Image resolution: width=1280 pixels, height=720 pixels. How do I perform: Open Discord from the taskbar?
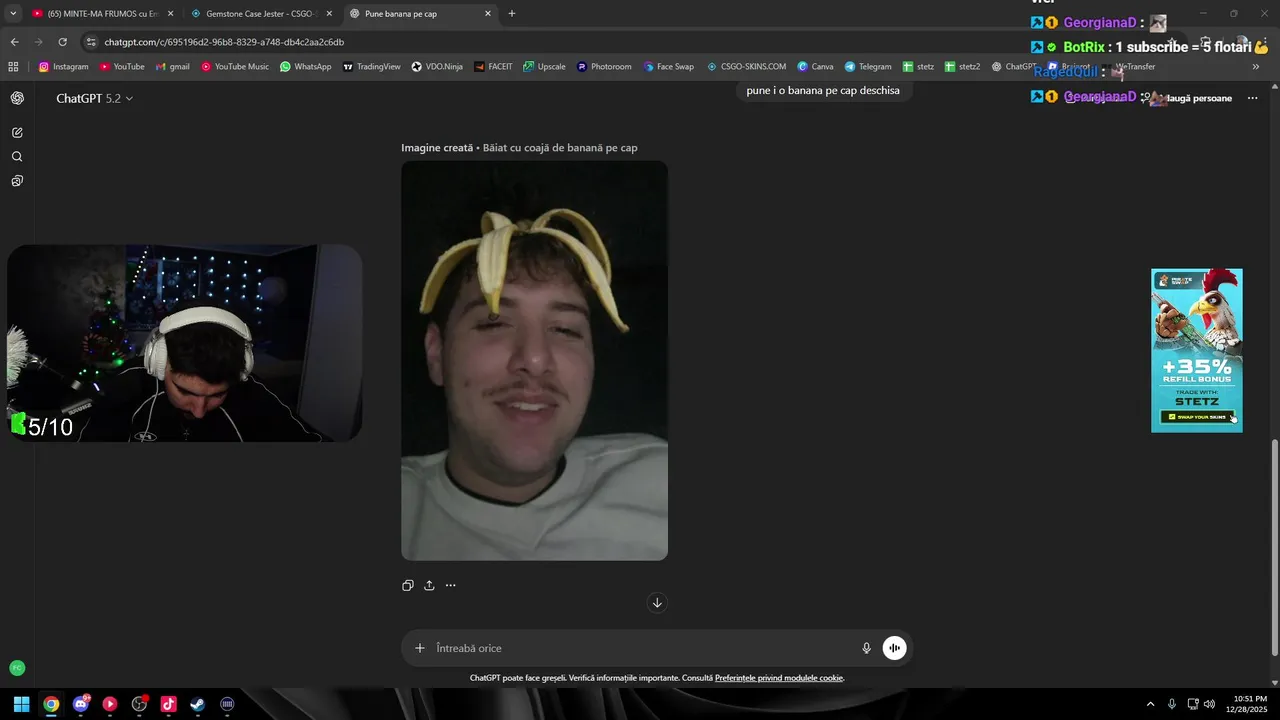pyautogui.click(x=81, y=704)
